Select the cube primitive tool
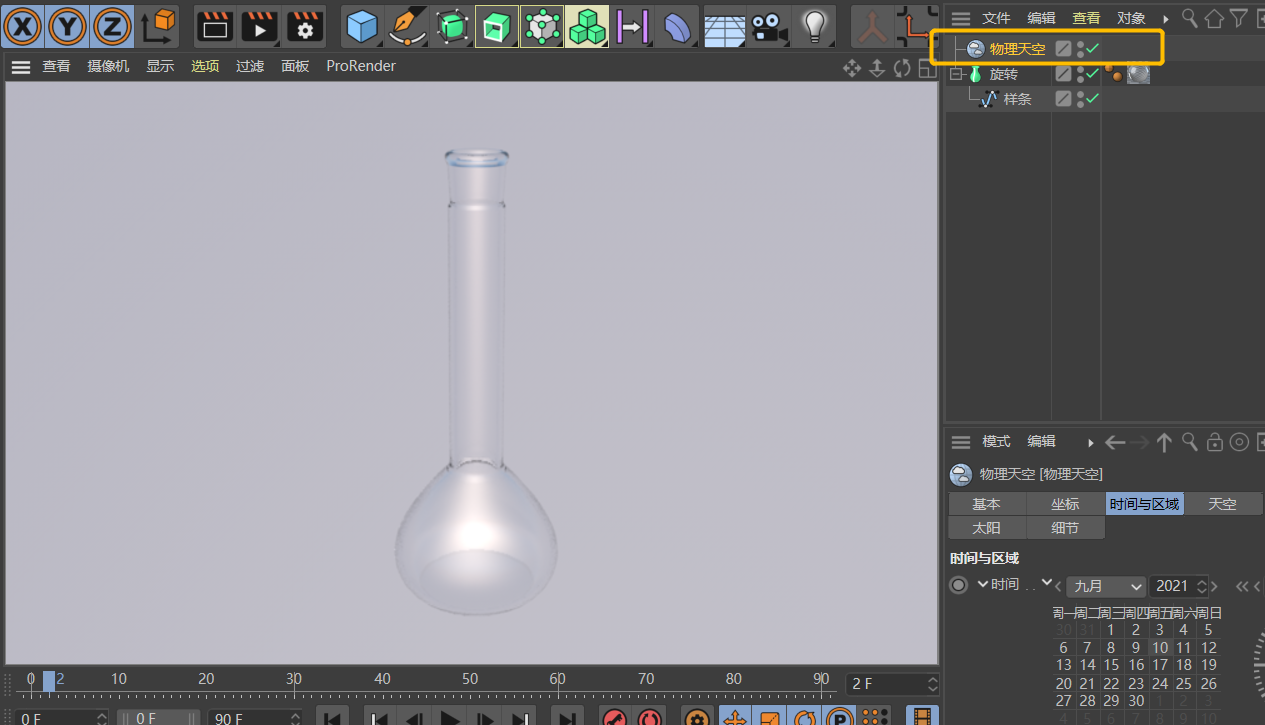 [363, 26]
